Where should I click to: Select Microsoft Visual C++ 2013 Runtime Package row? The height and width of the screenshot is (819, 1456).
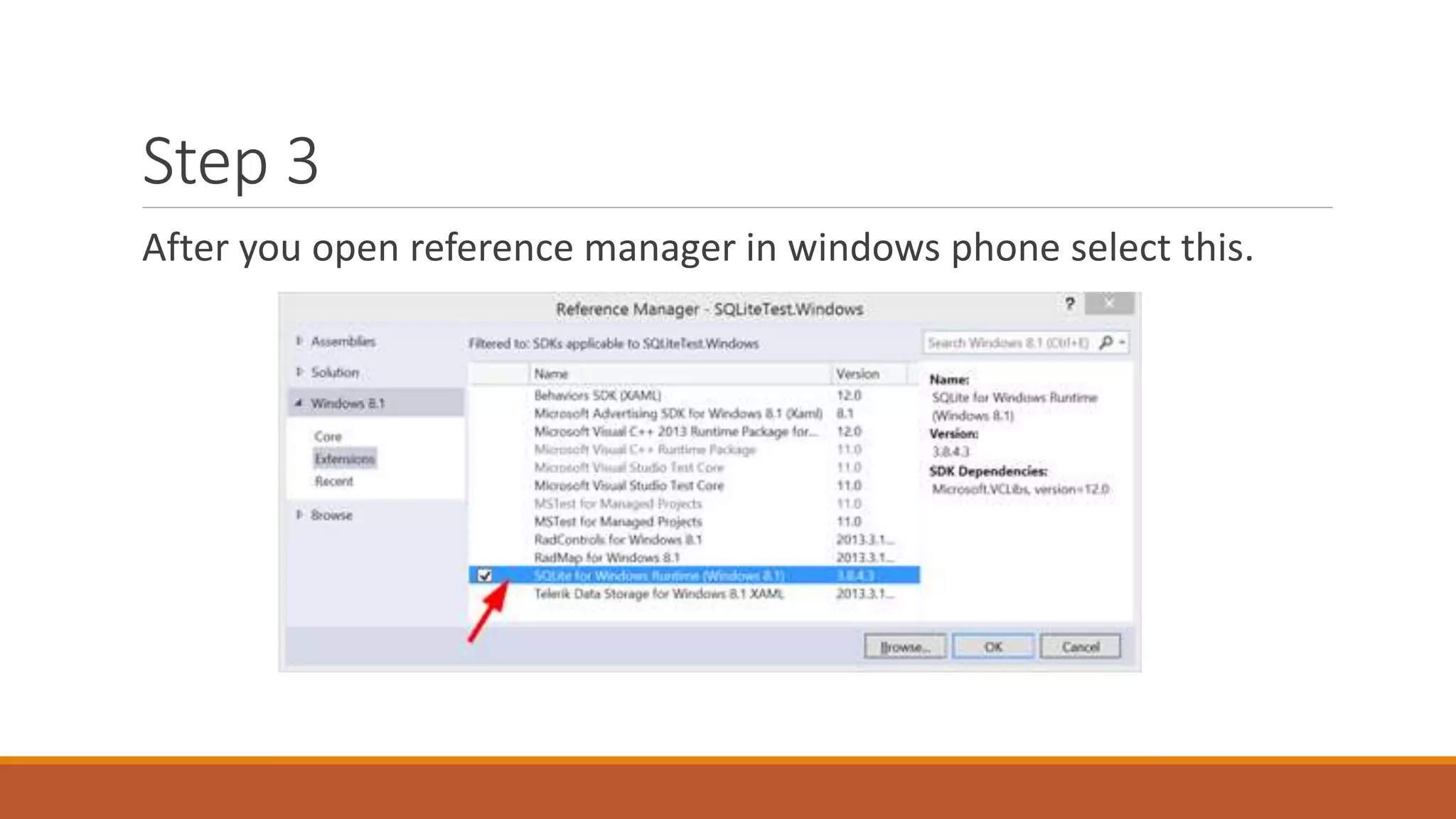point(694,432)
